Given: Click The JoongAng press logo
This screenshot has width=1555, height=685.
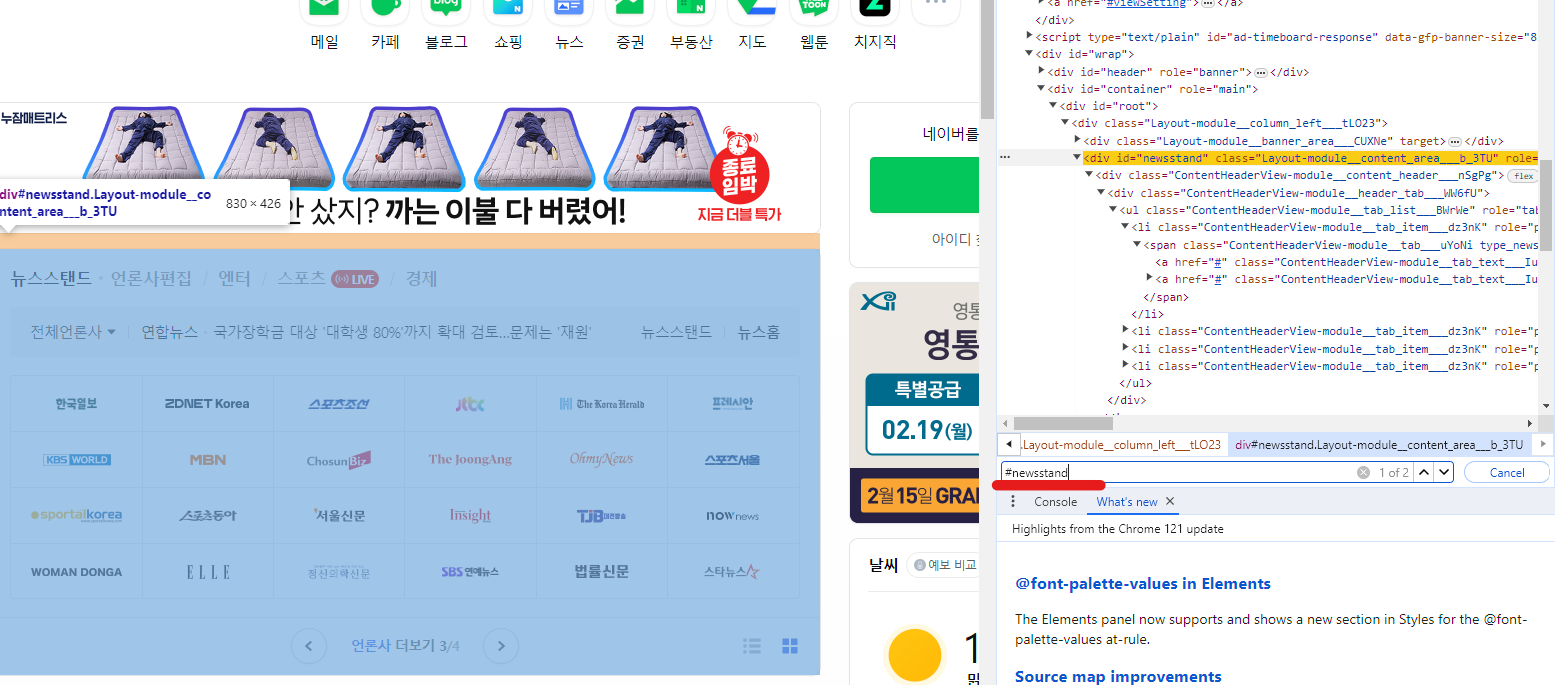Looking at the screenshot, I should pyautogui.click(x=470, y=460).
